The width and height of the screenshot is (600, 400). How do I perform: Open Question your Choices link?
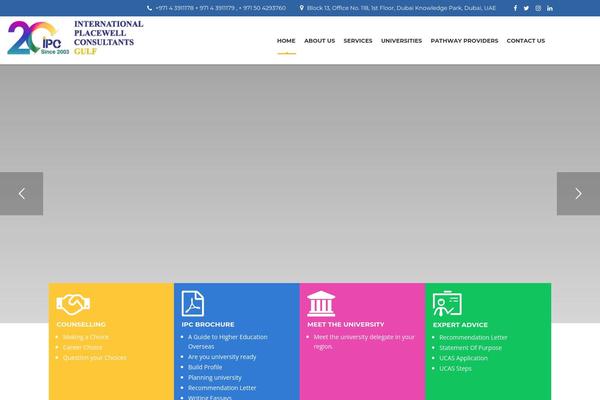(x=95, y=358)
